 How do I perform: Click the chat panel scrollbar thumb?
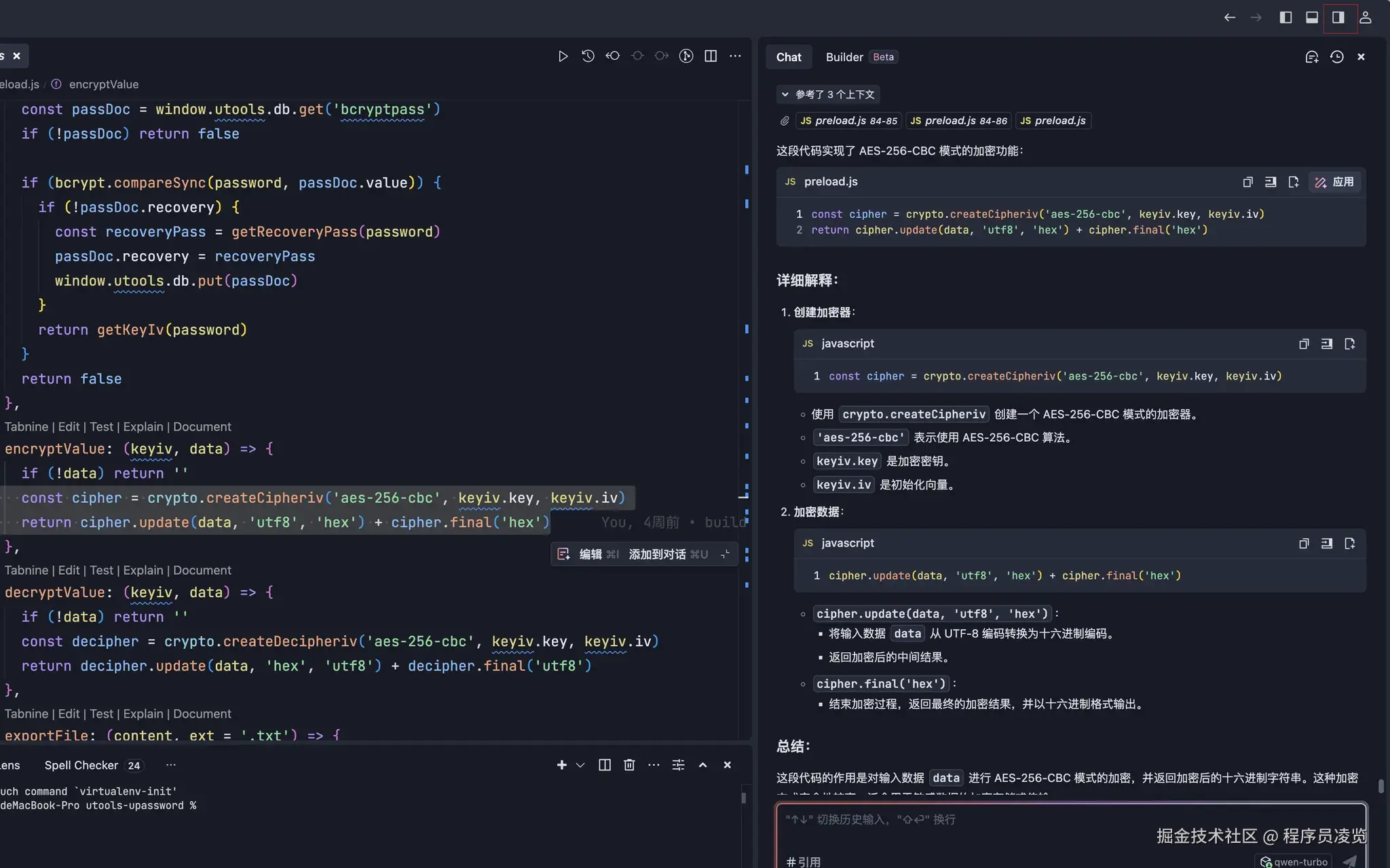(x=1380, y=786)
